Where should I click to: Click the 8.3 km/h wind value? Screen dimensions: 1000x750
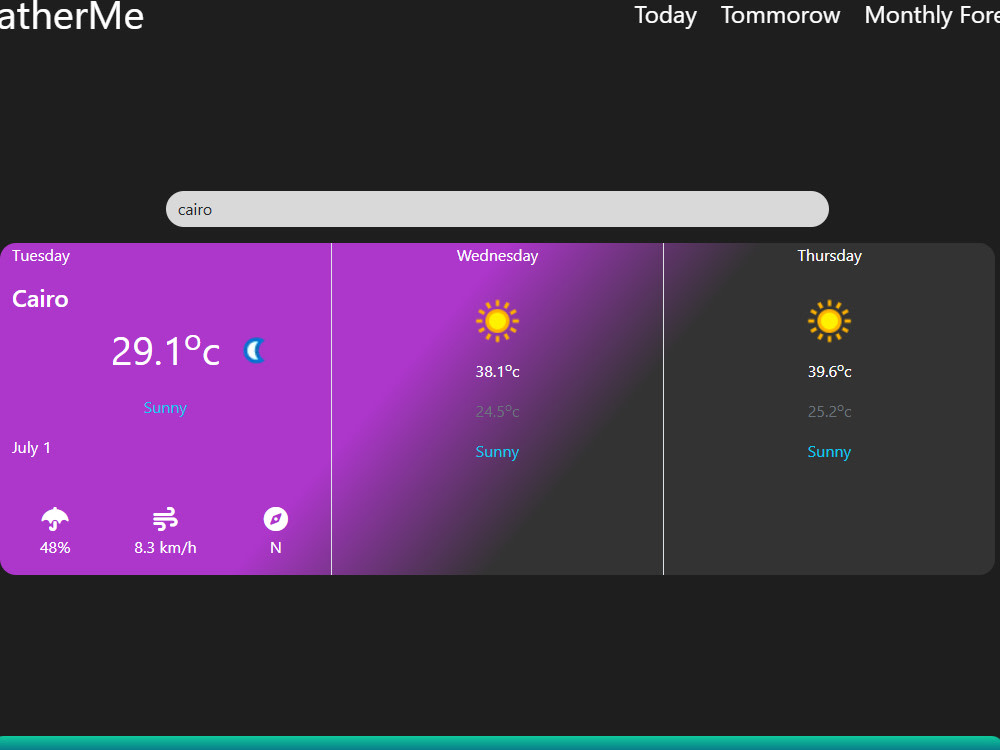coord(165,548)
